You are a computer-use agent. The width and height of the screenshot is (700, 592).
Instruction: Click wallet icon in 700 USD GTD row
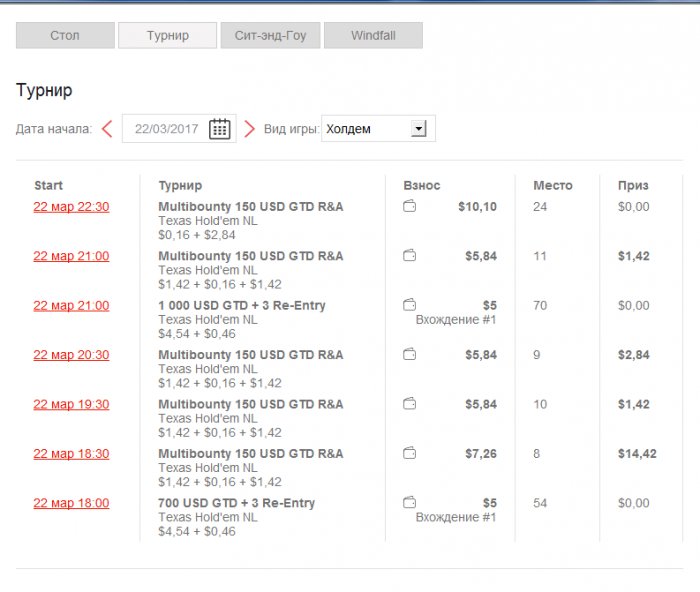click(x=409, y=503)
